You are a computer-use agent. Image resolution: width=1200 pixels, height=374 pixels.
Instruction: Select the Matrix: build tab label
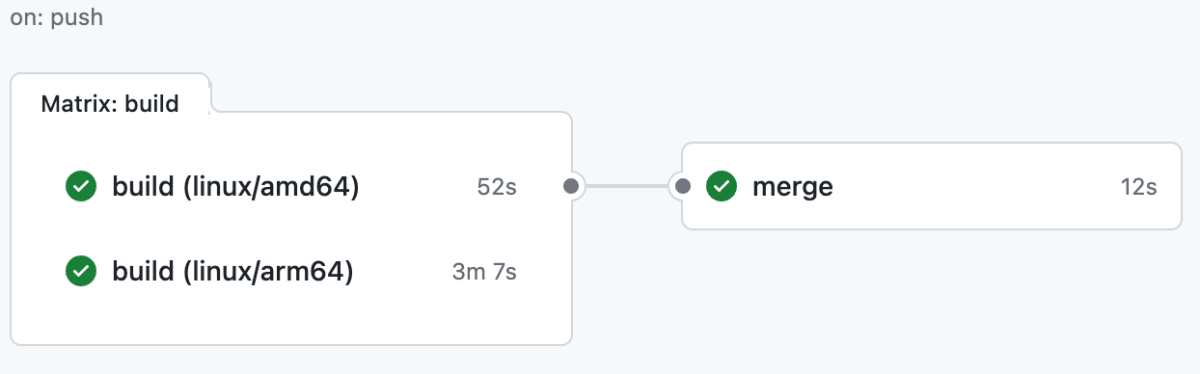click(x=110, y=104)
